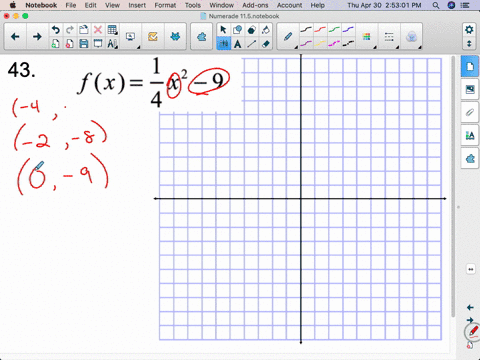Choose the red pen style

(x=320, y=30)
